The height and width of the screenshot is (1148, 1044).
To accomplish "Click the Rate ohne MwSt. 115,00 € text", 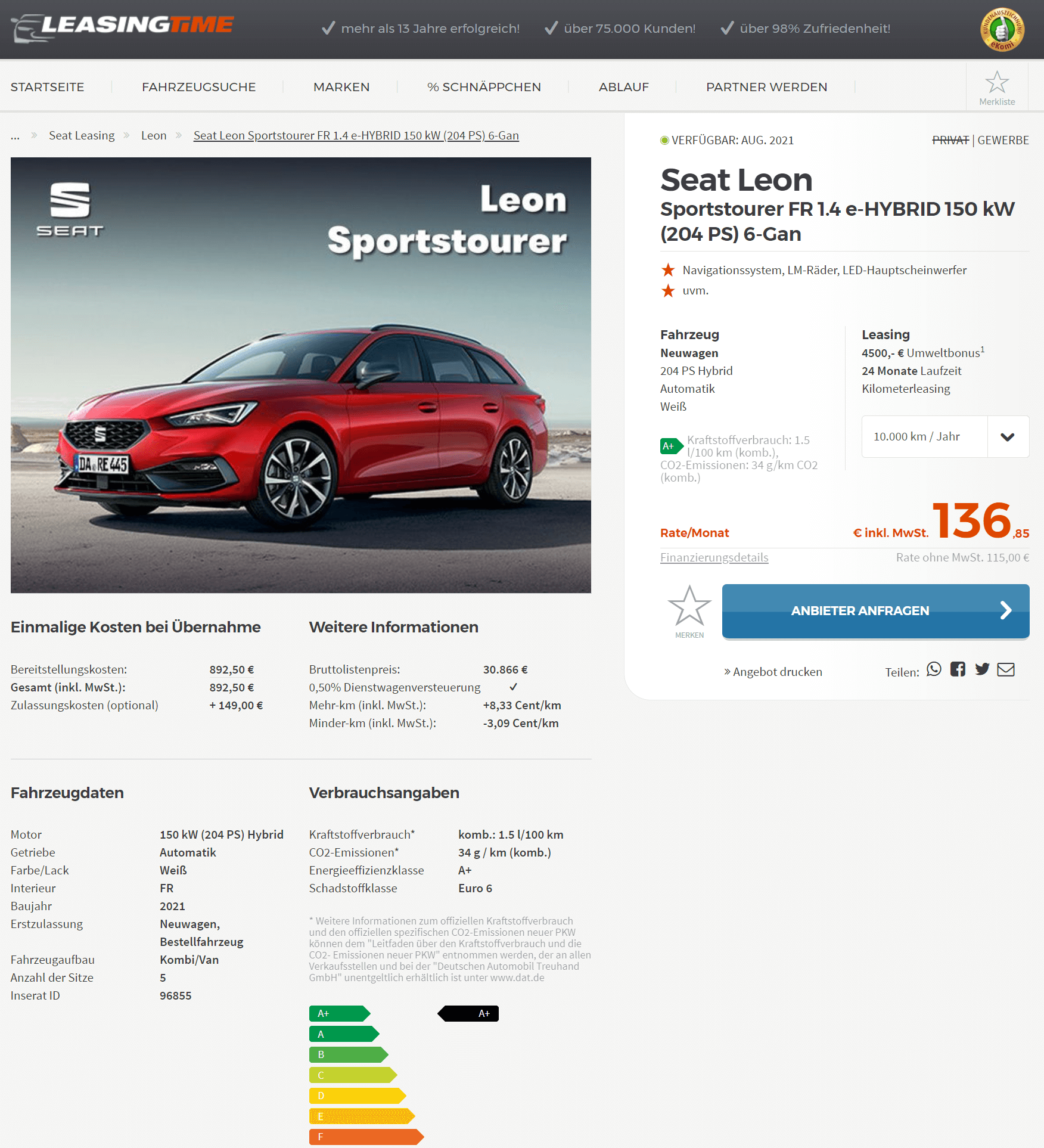I will coord(963,557).
